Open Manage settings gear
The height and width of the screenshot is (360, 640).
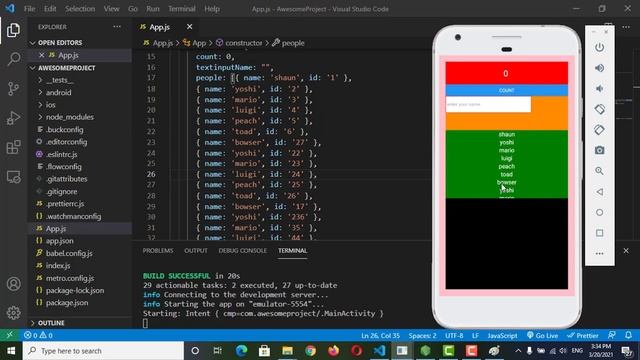click(13, 313)
